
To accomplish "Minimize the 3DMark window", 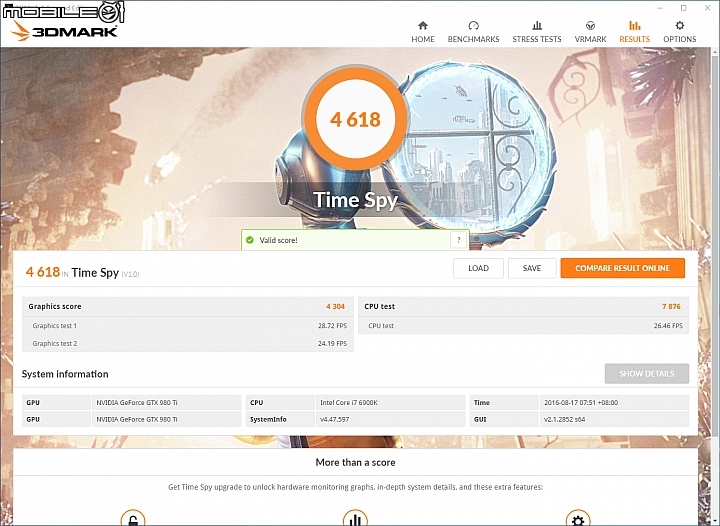I will 661,8.
